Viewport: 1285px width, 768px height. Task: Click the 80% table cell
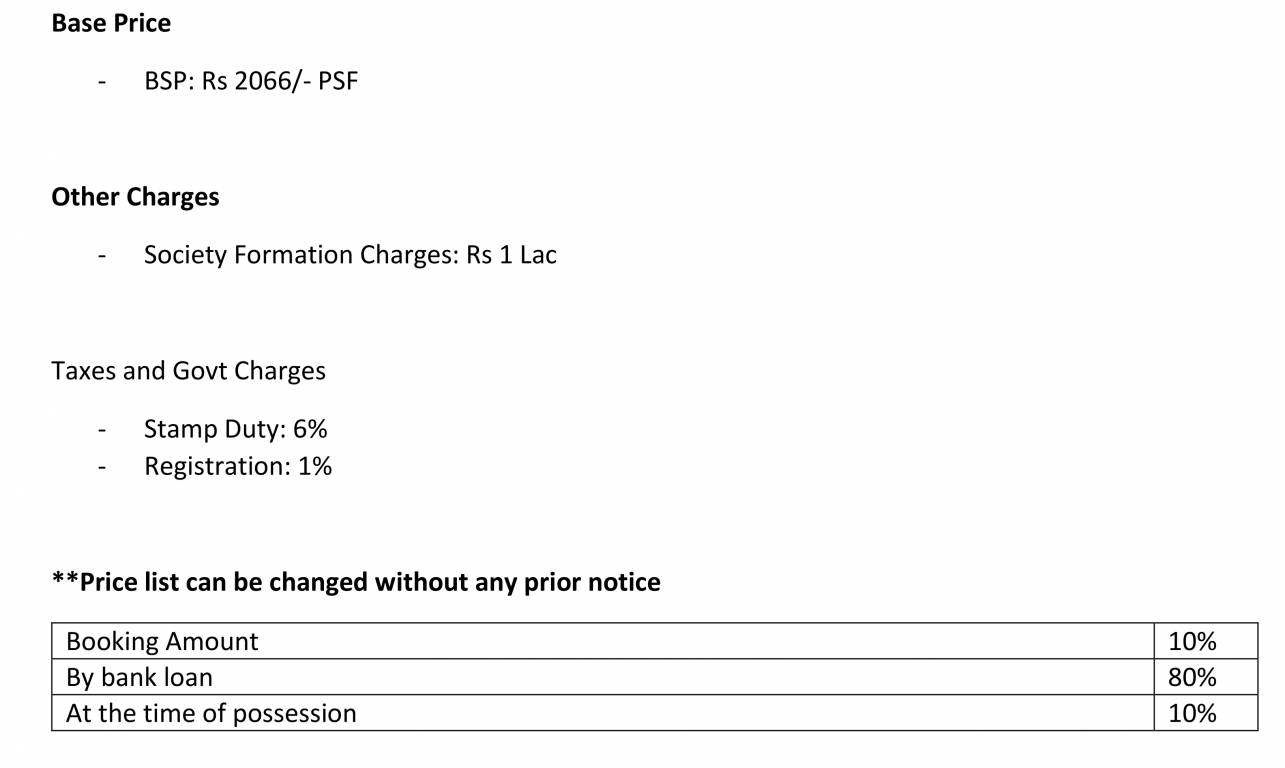pos(1192,677)
